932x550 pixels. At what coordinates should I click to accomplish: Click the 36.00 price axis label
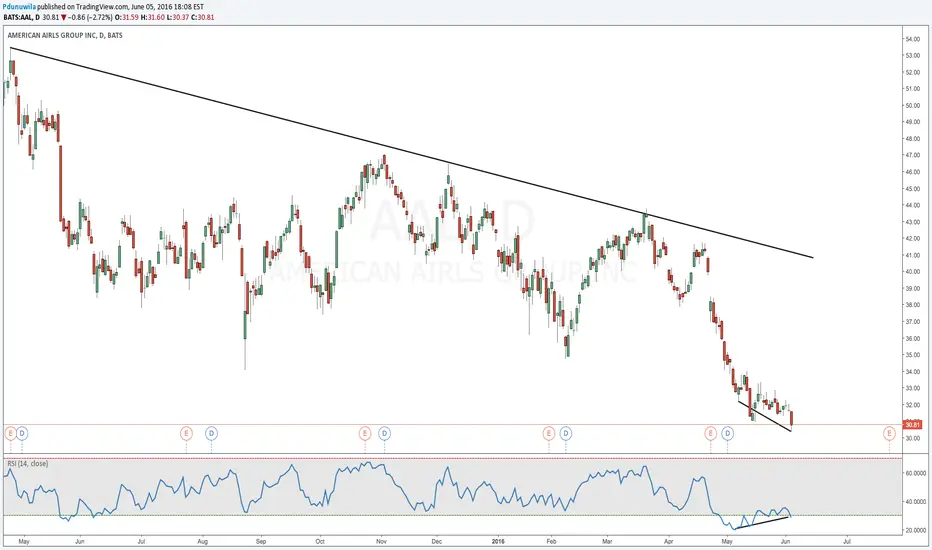912,338
